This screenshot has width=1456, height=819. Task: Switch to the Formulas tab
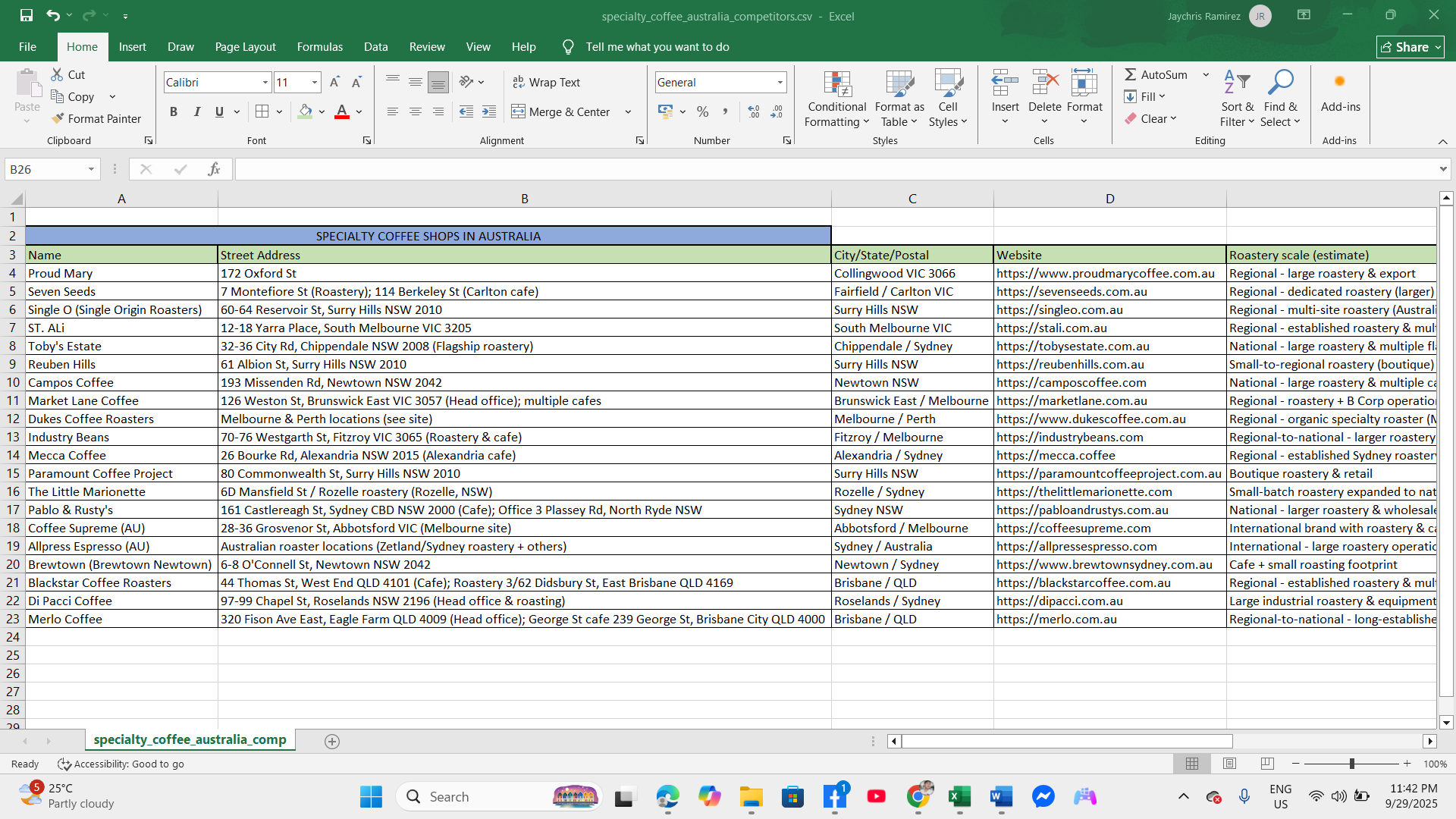(x=319, y=46)
